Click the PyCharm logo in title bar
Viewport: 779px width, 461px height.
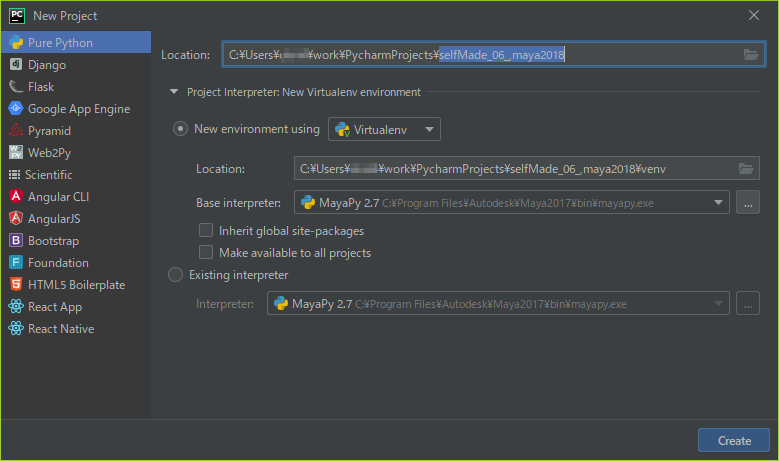(17, 16)
